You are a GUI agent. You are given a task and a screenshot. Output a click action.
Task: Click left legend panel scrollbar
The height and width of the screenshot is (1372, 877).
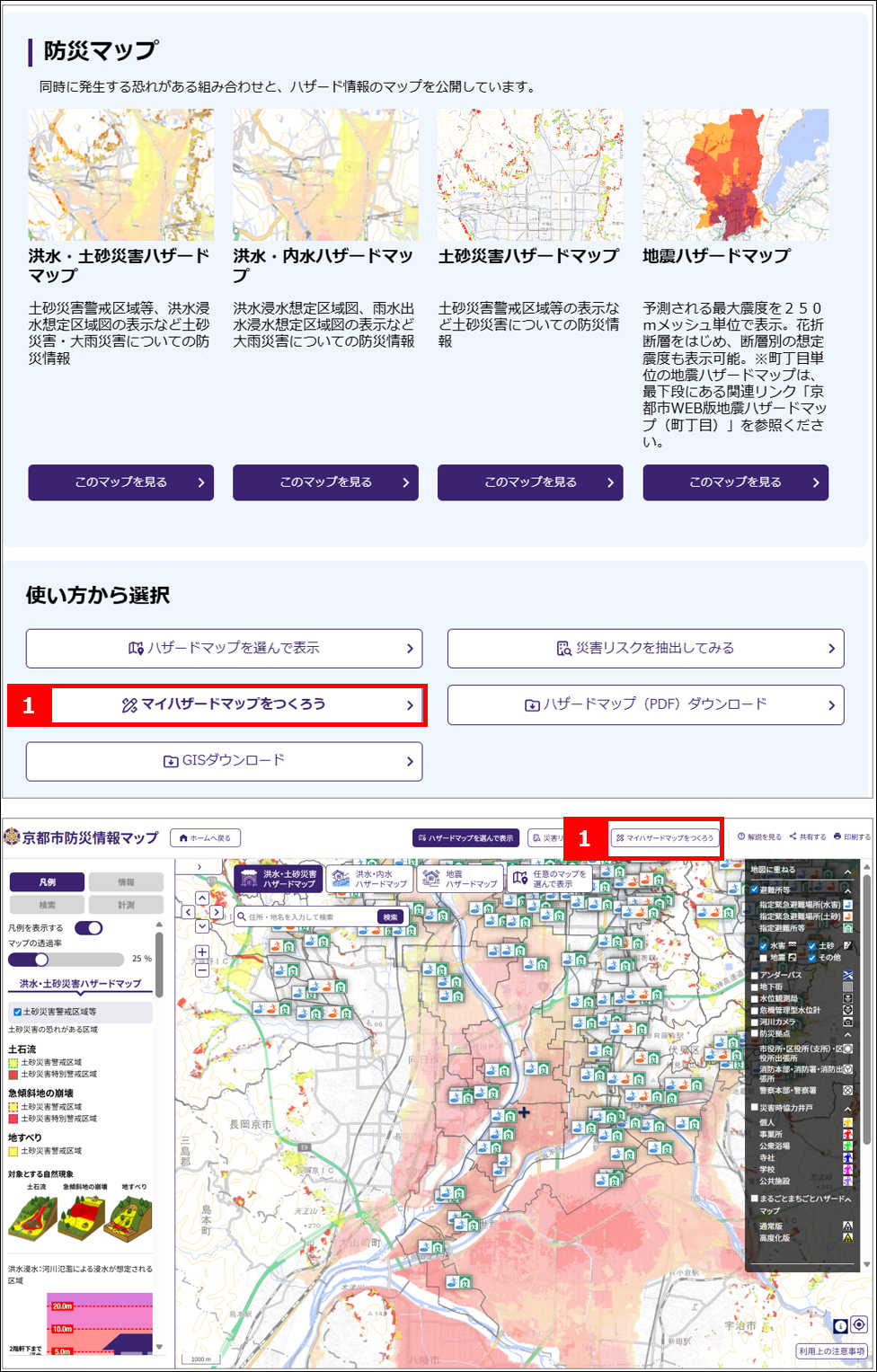(x=159, y=965)
